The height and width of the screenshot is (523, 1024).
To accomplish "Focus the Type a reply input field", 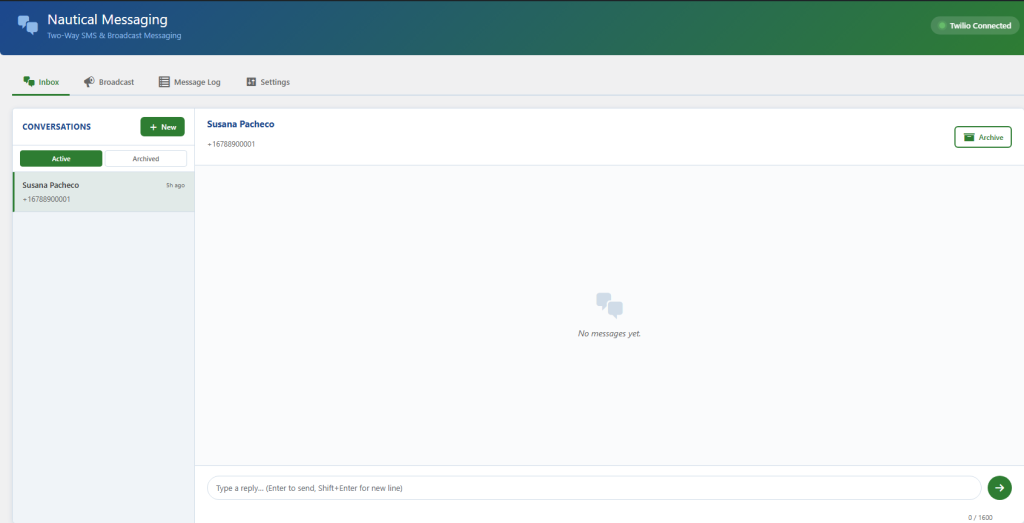I will coord(593,488).
